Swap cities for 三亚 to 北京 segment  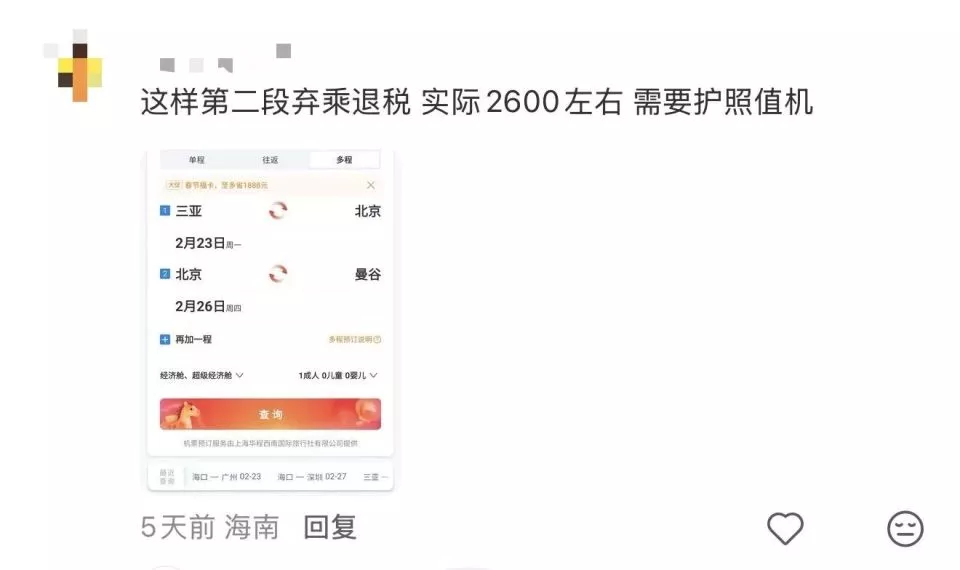tap(277, 211)
